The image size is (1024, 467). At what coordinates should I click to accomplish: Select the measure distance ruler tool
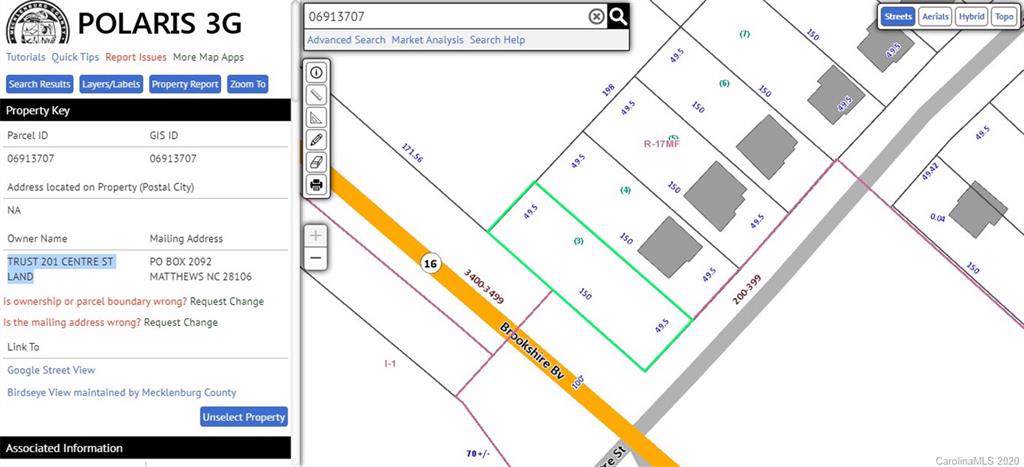tap(317, 95)
